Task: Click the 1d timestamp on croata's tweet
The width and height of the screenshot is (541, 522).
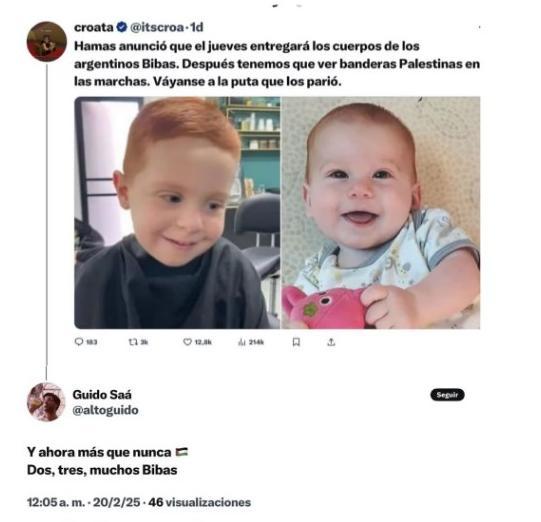Action: point(197,27)
